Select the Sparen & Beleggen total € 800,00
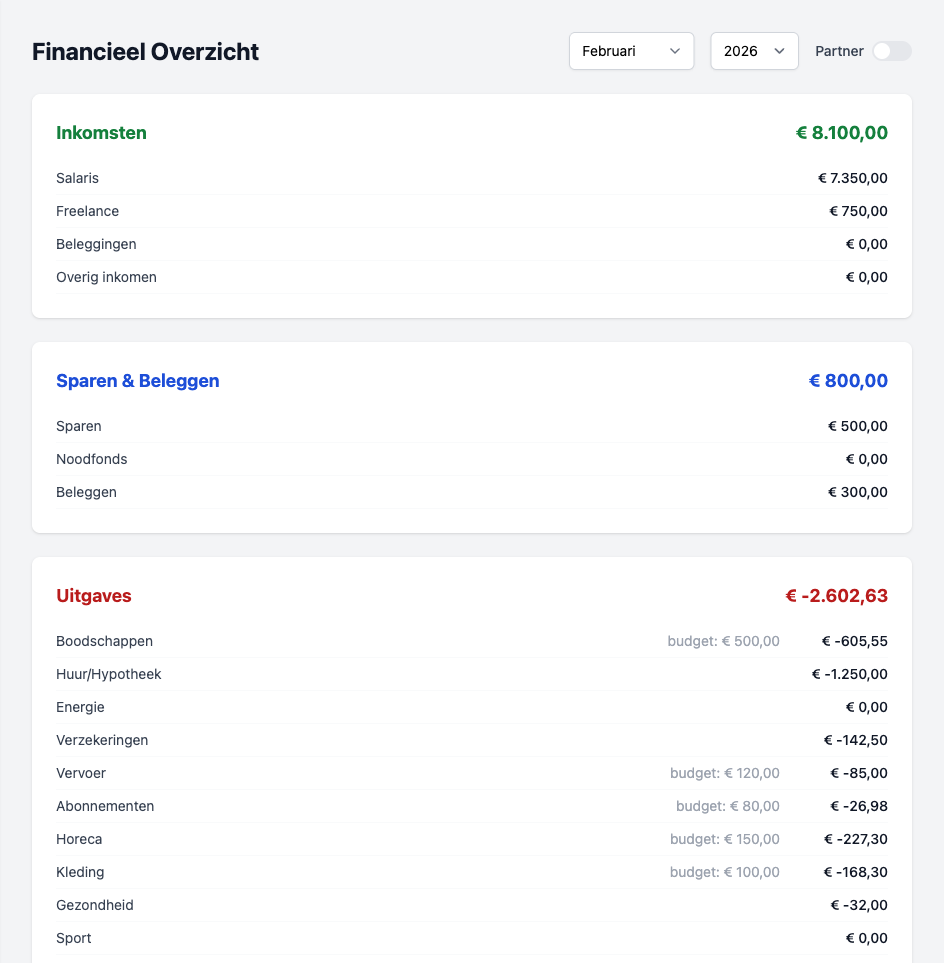This screenshot has height=963, width=944. (x=848, y=381)
